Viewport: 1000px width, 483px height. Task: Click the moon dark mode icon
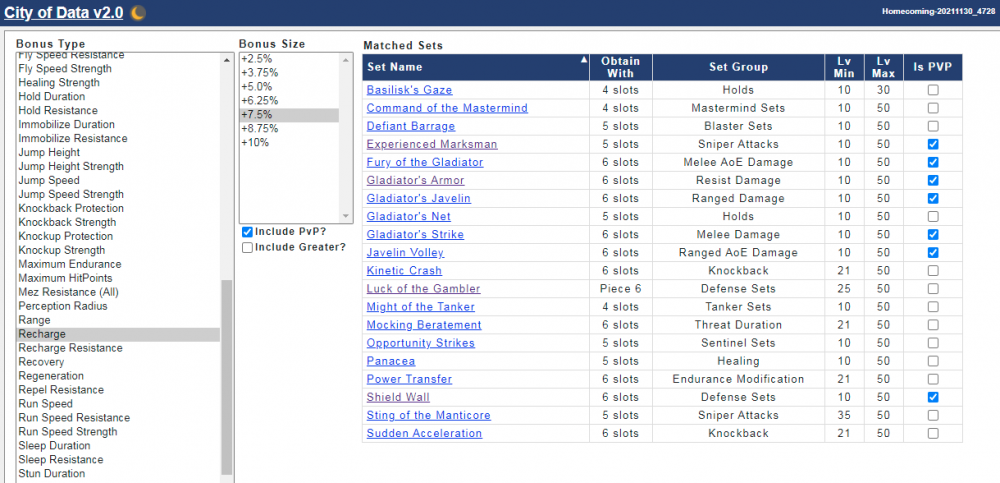coord(139,12)
